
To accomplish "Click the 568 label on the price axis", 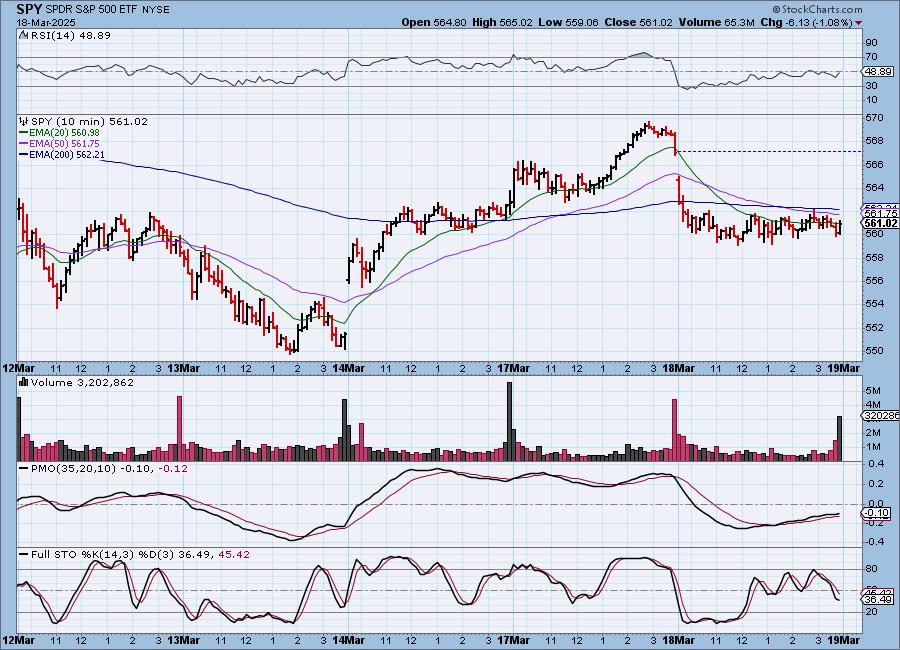I will point(874,141).
